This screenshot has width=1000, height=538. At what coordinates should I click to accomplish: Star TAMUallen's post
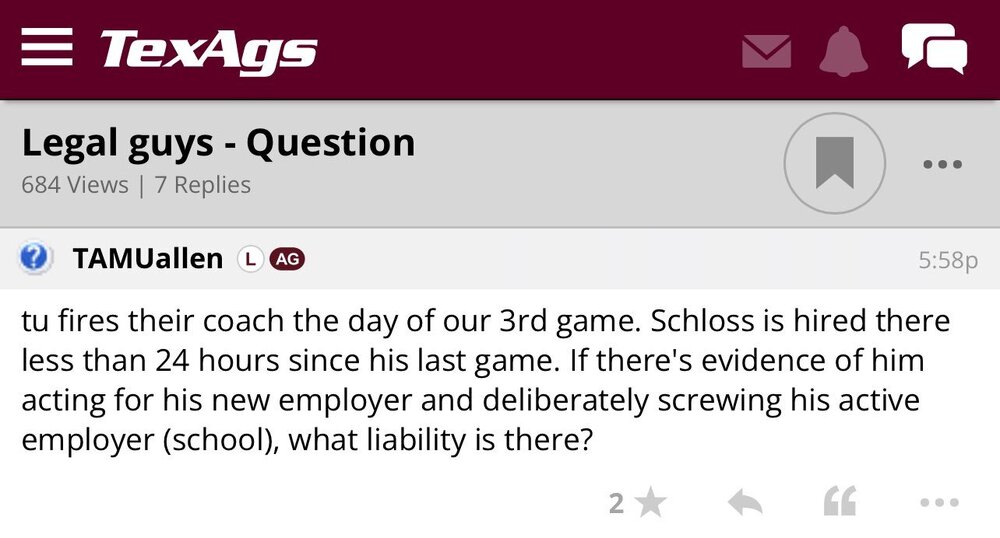pos(651,504)
